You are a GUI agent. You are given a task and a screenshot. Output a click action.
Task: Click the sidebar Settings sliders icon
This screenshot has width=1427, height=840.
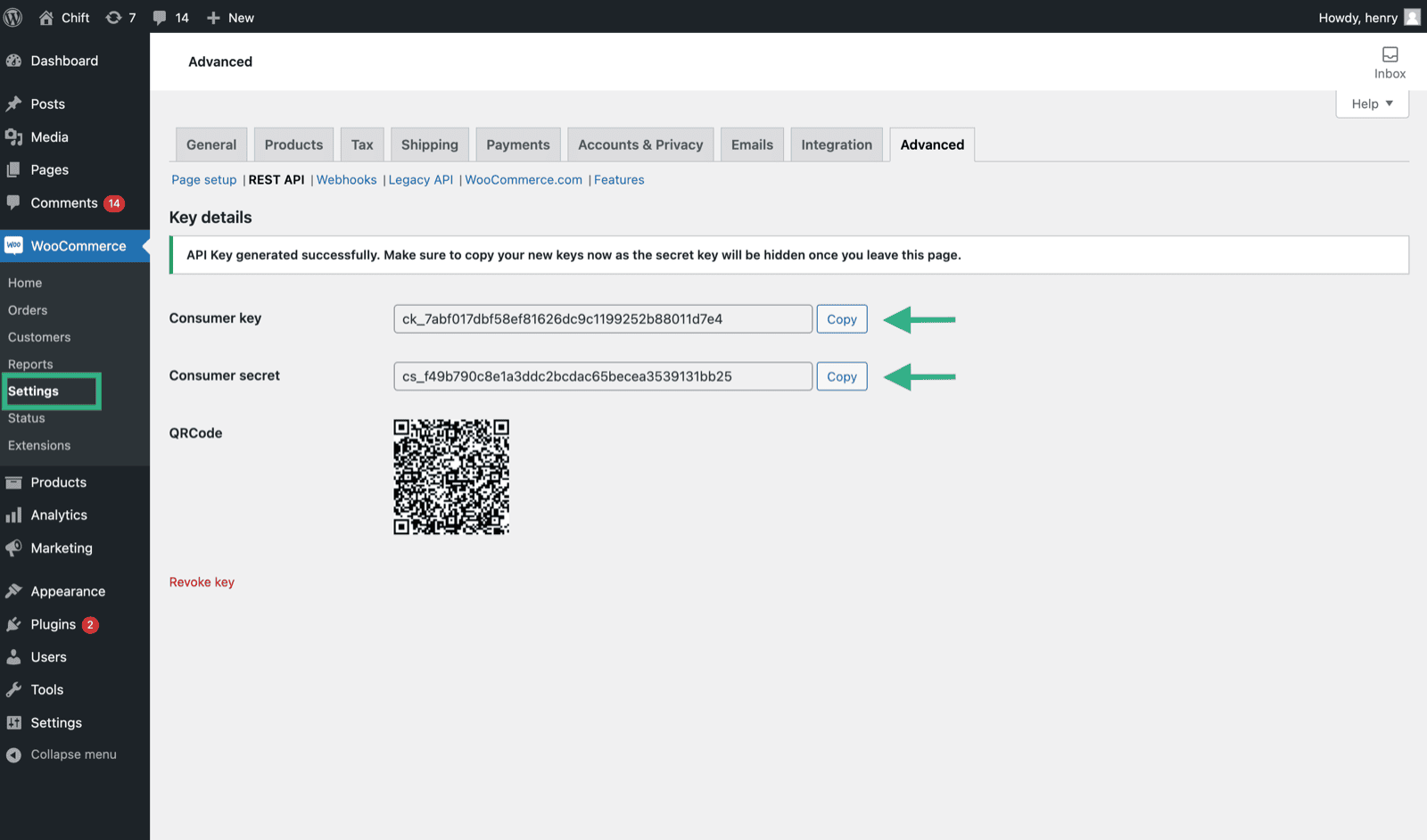pos(13,722)
